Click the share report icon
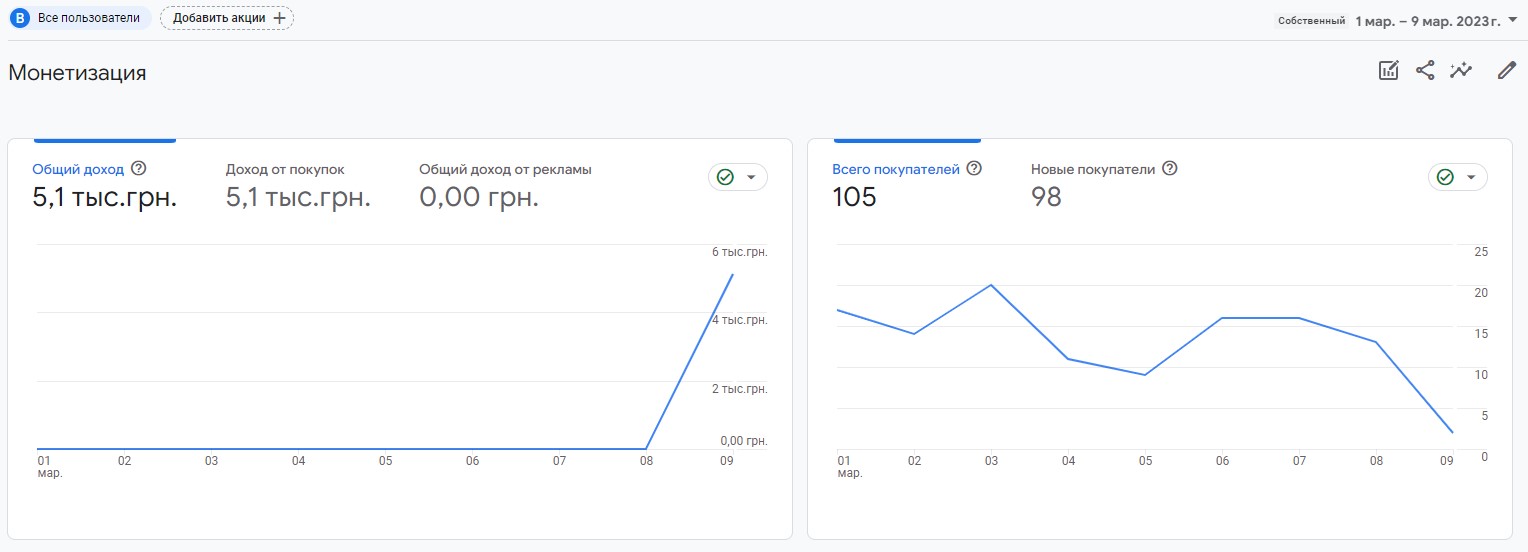1528x552 pixels. pyautogui.click(x=1425, y=70)
